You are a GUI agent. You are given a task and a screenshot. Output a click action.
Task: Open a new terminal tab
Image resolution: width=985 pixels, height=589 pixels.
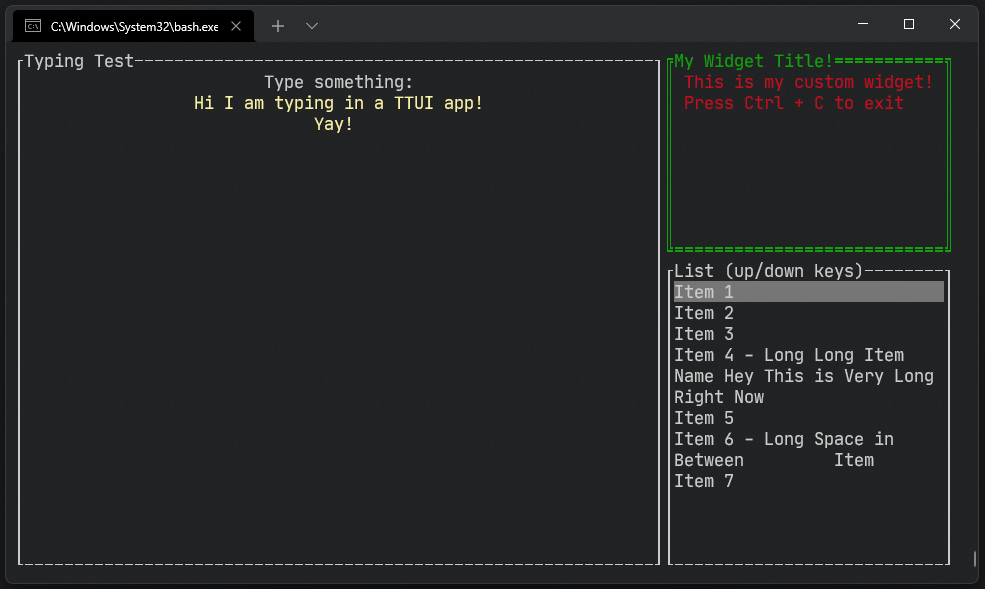278,26
